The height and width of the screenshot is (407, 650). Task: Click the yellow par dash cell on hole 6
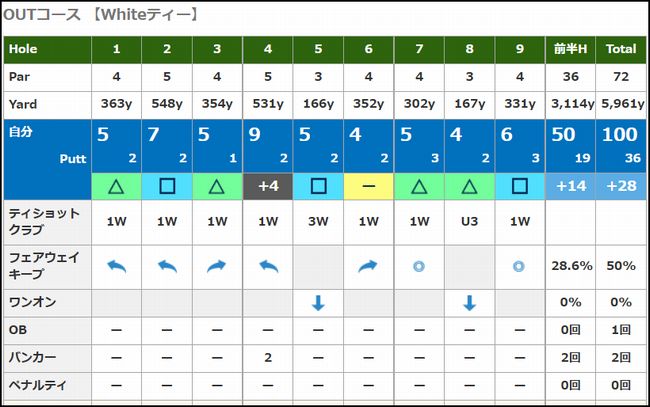tap(368, 186)
